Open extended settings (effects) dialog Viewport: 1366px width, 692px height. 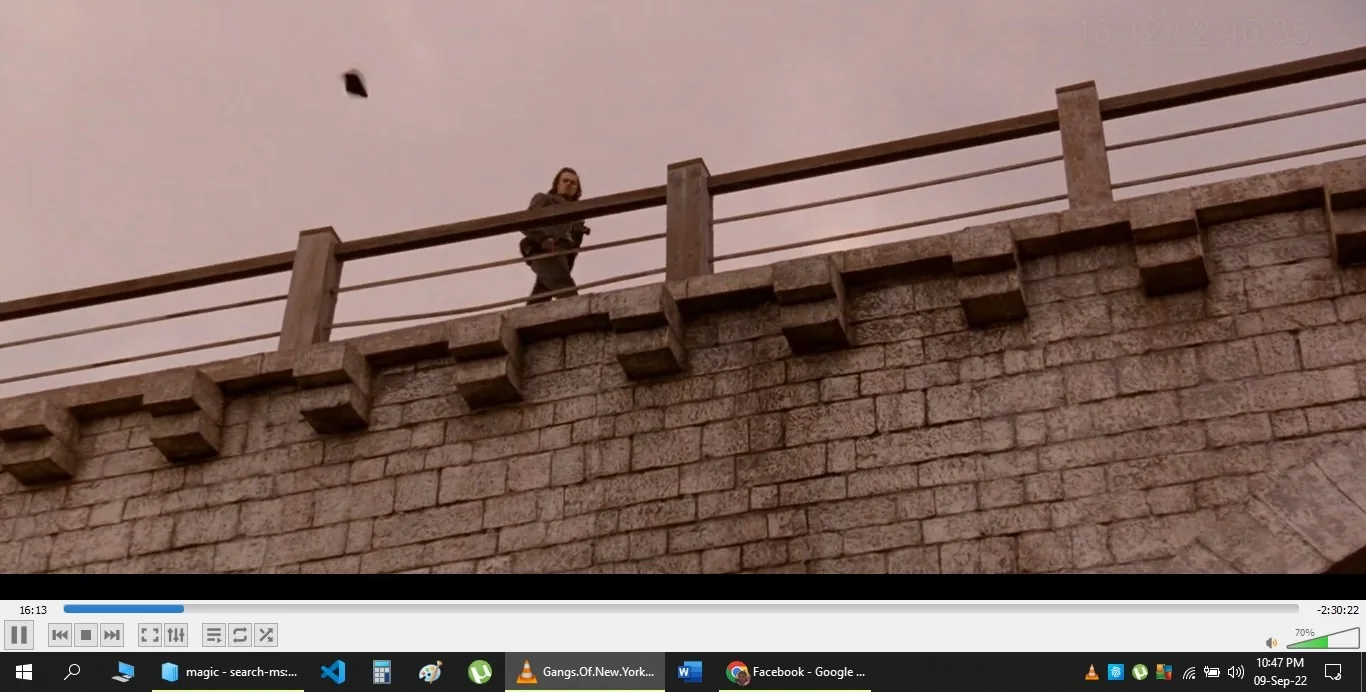point(176,635)
